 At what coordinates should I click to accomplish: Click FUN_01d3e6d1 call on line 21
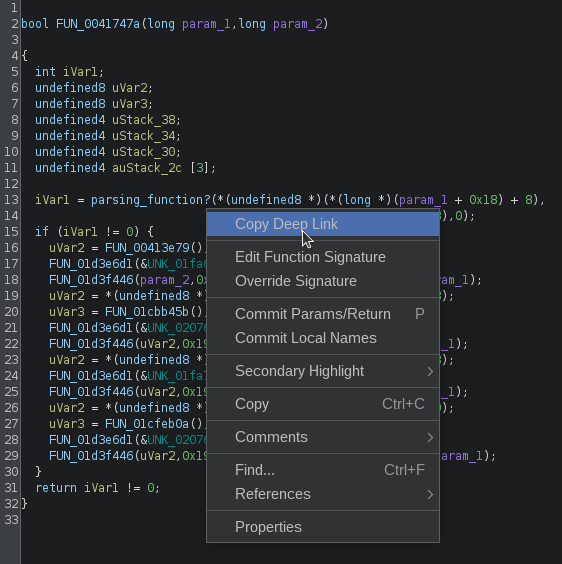pos(91,328)
